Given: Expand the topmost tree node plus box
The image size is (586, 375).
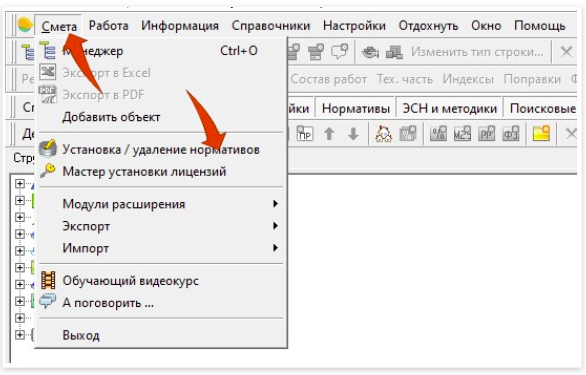Looking at the screenshot, I should (20, 184).
